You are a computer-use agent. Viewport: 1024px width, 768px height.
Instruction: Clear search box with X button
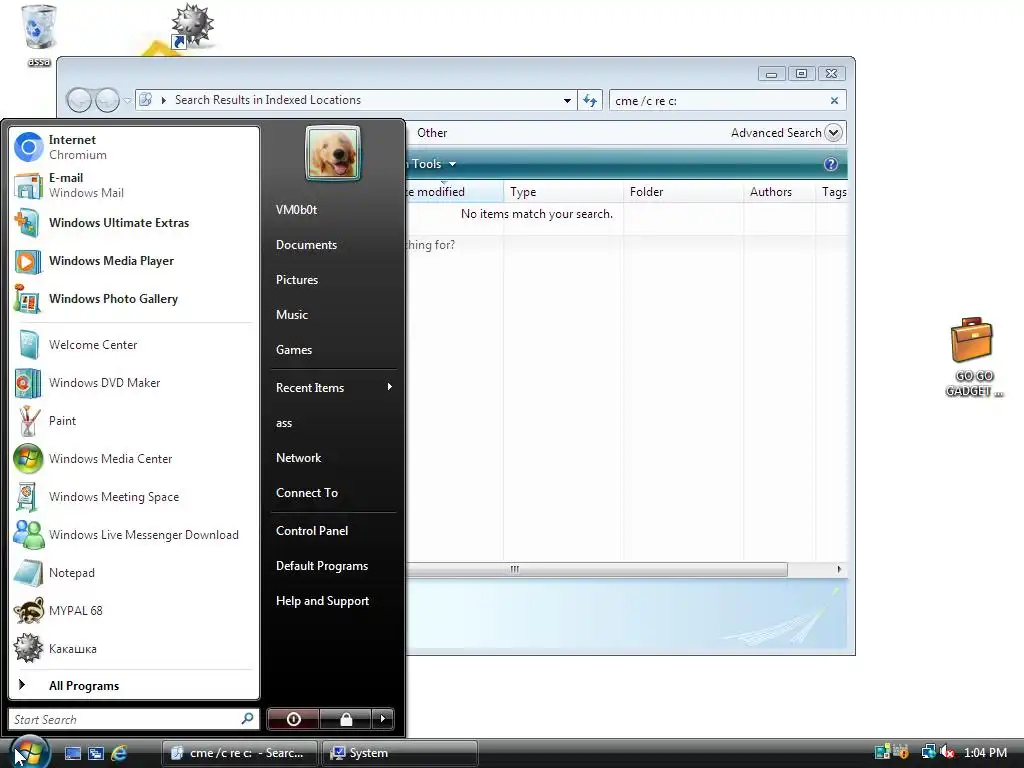click(x=834, y=101)
